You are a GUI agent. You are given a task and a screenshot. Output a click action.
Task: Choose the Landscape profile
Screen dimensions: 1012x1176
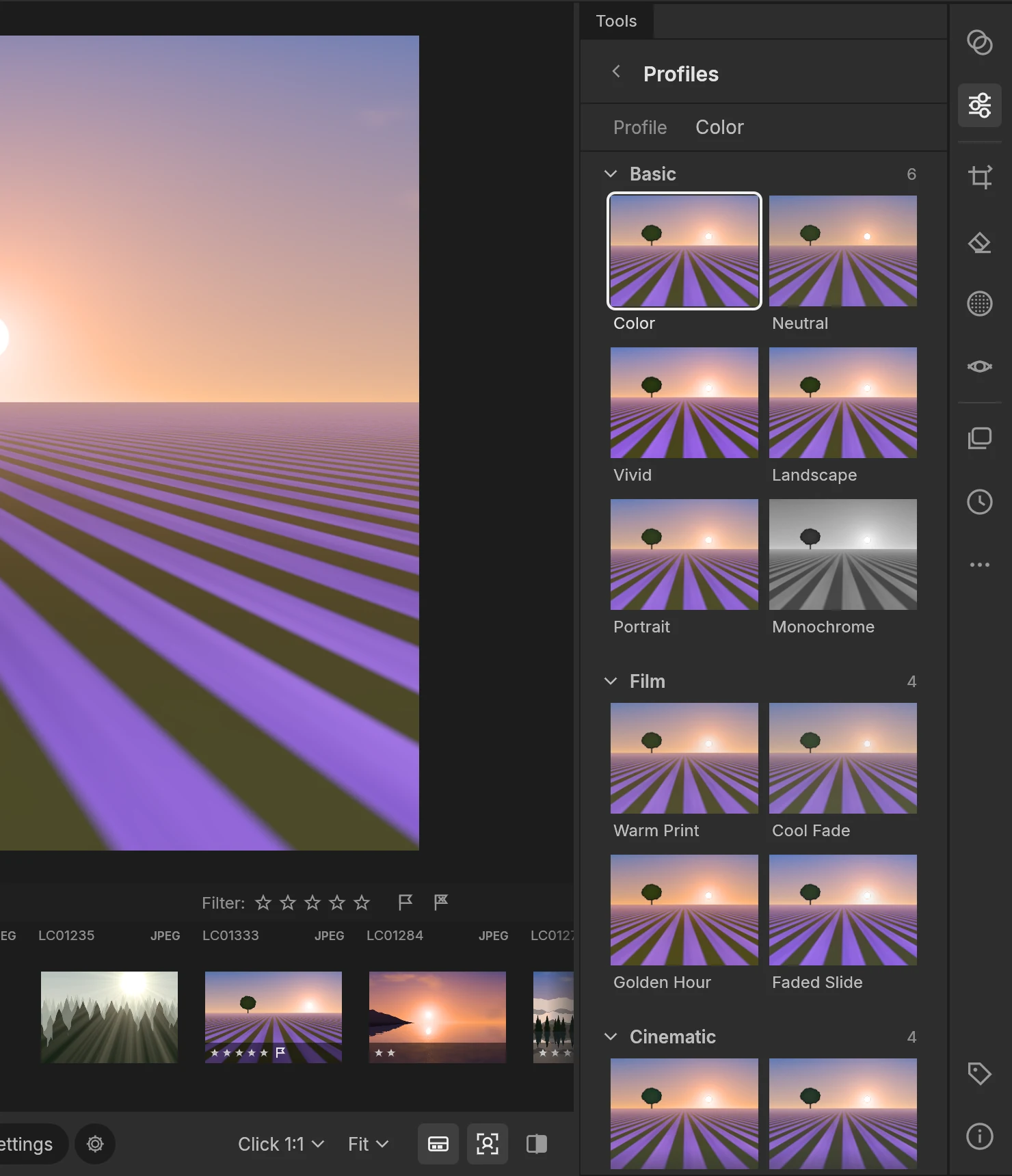click(843, 403)
